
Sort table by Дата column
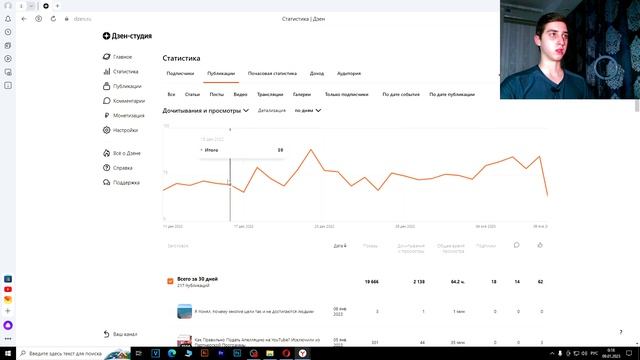340,246
